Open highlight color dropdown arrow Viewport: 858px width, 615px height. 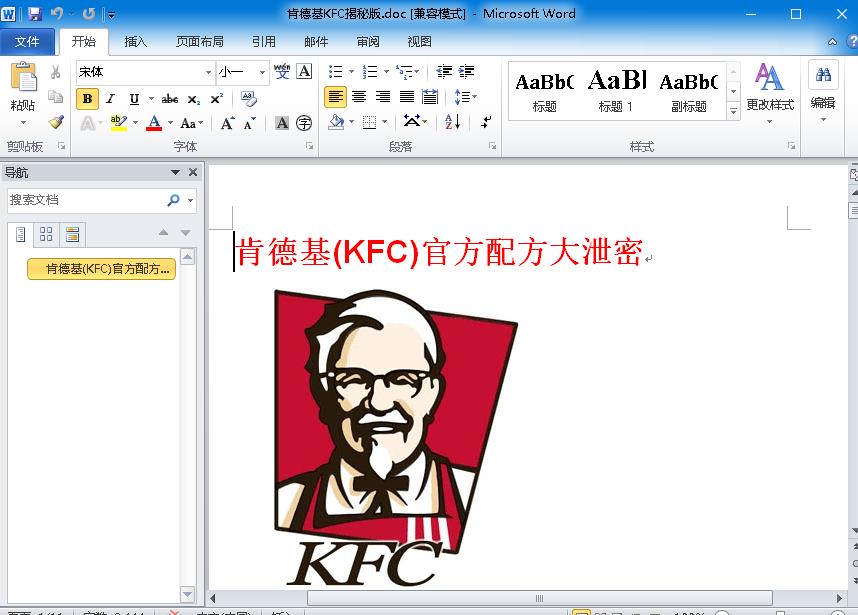[x=135, y=123]
